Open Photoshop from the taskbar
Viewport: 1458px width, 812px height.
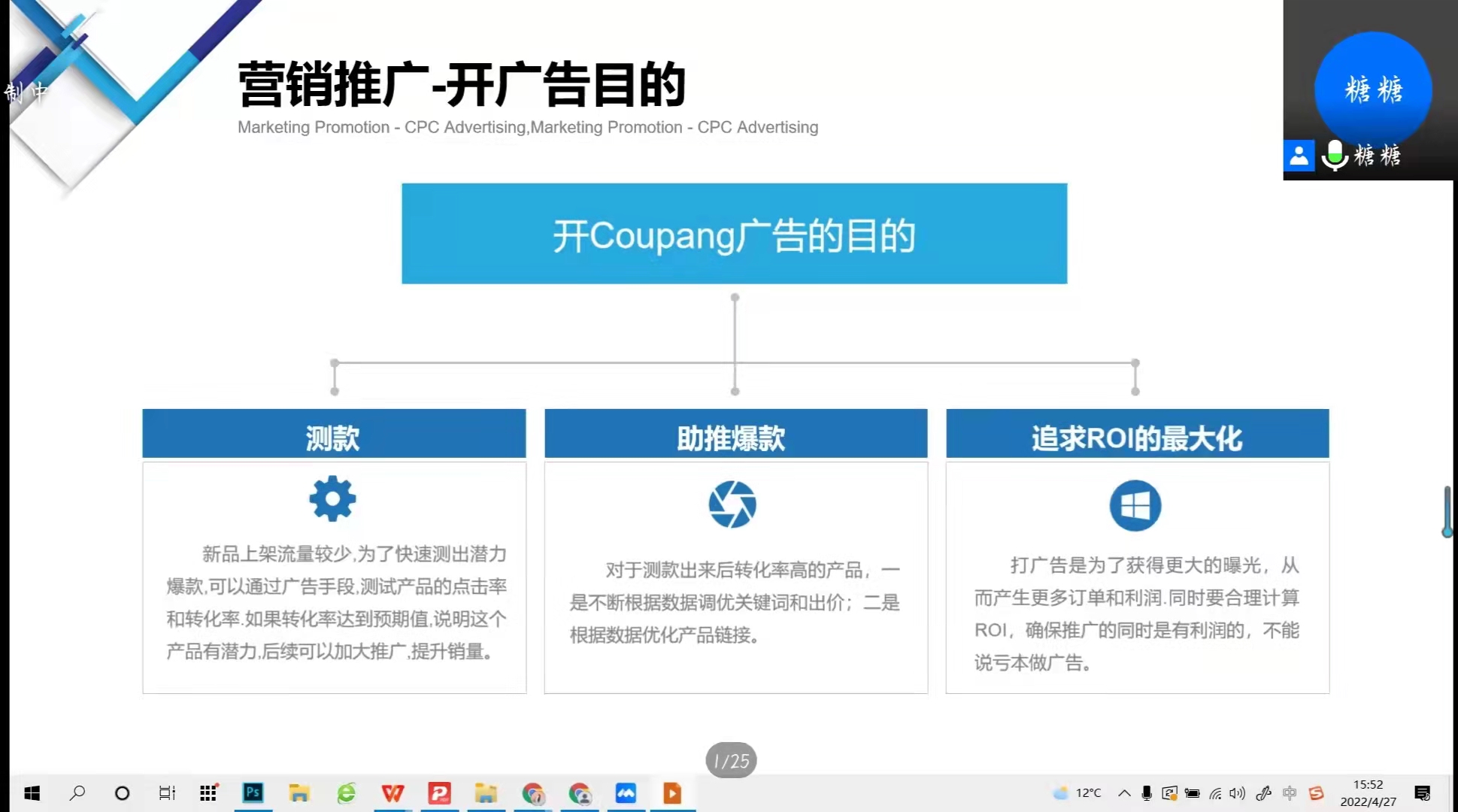pos(253,792)
